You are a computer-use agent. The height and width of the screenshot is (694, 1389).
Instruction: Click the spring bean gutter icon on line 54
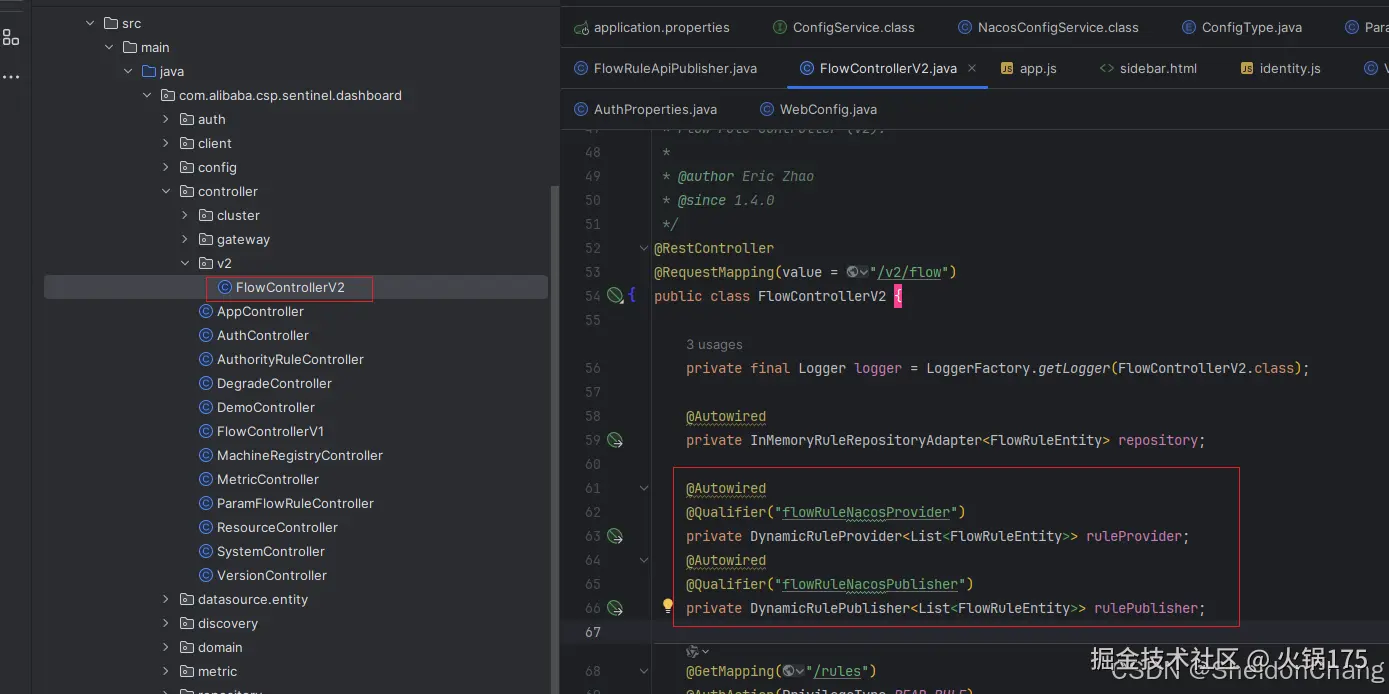coord(615,295)
